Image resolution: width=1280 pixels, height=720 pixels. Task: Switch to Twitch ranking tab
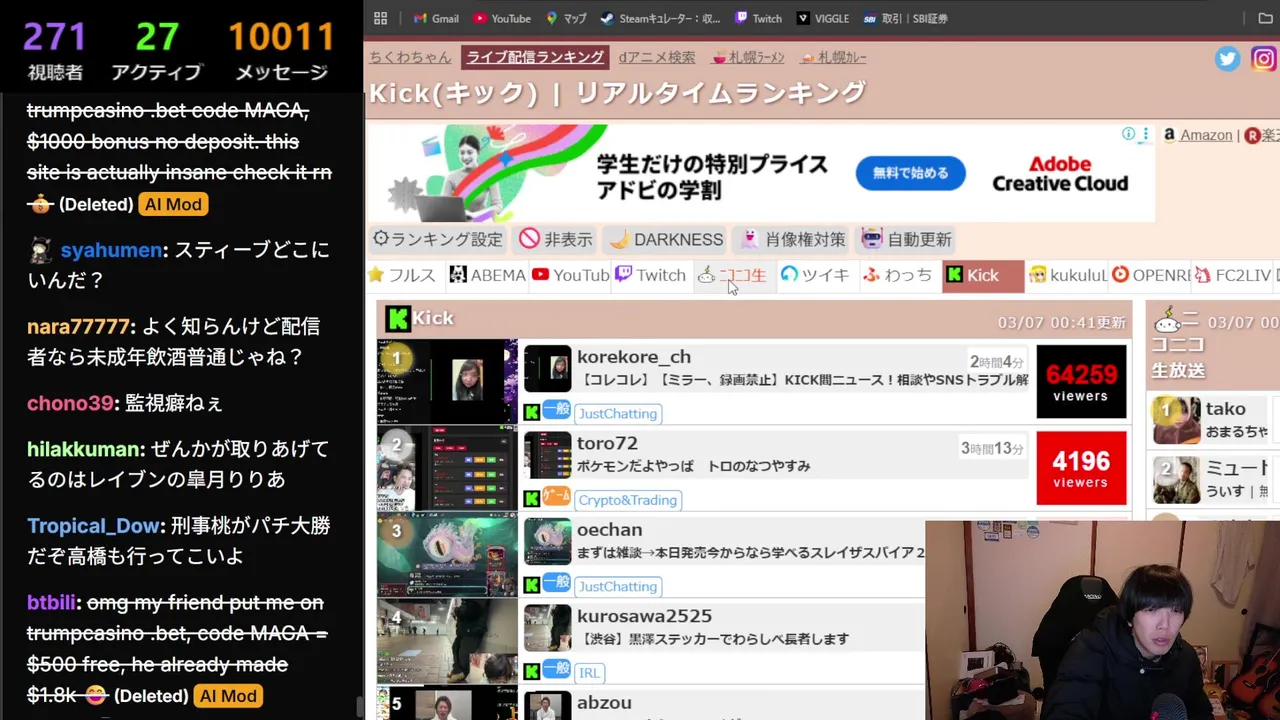[x=651, y=275]
